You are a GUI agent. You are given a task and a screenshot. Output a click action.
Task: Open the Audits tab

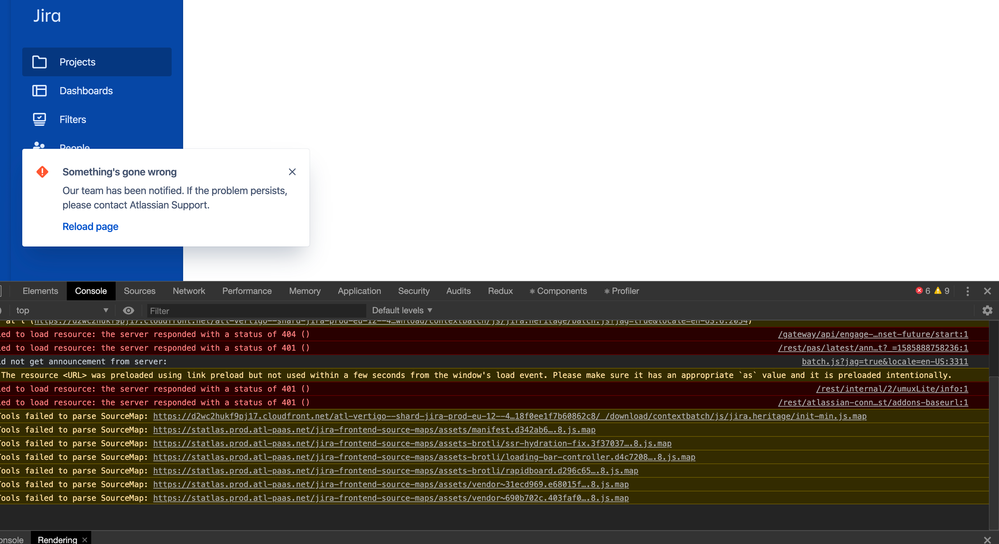click(458, 291)
